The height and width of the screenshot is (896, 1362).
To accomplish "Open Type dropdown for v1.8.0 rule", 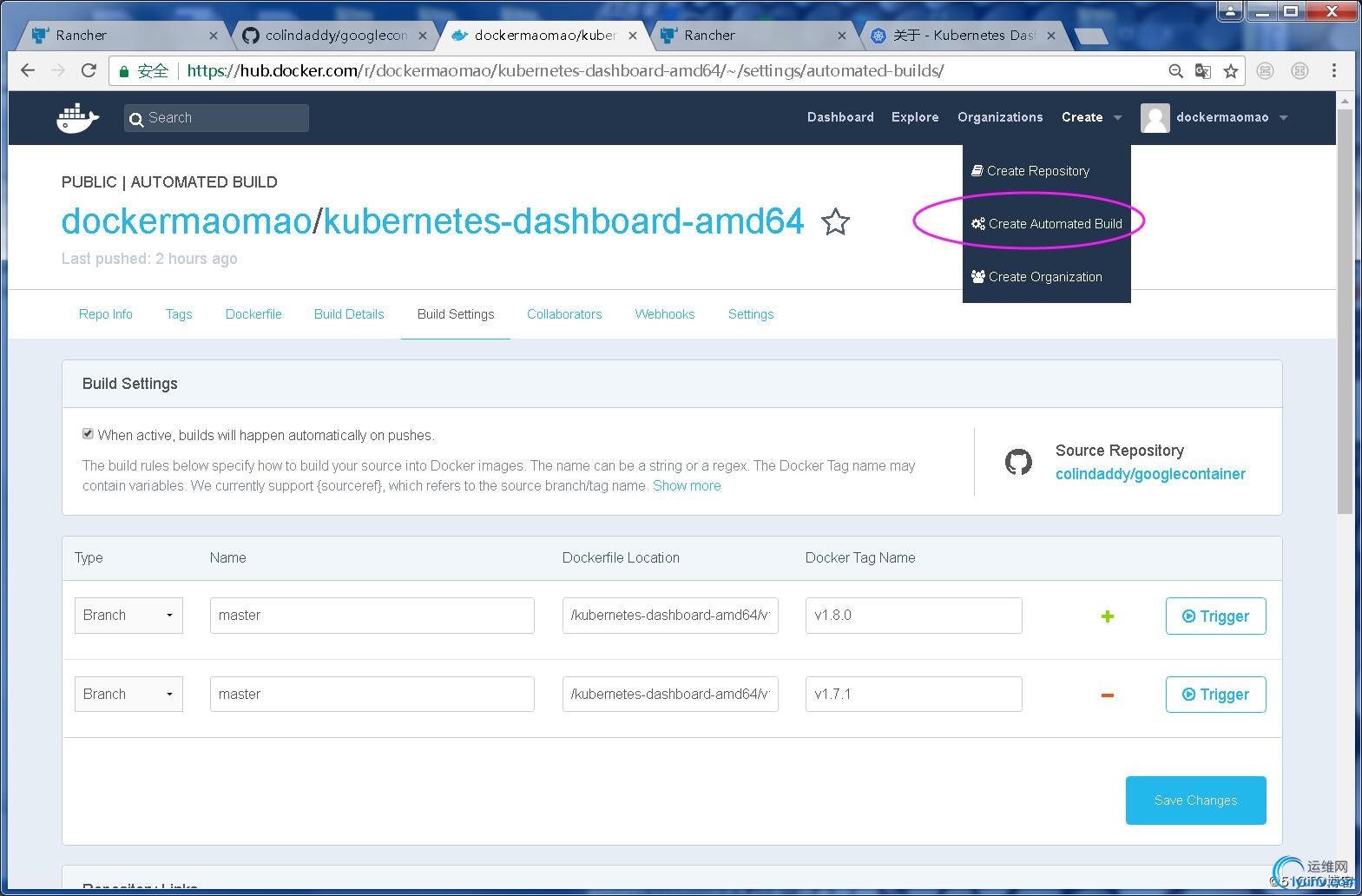I will pyautogui.click(x=128, y=616).
